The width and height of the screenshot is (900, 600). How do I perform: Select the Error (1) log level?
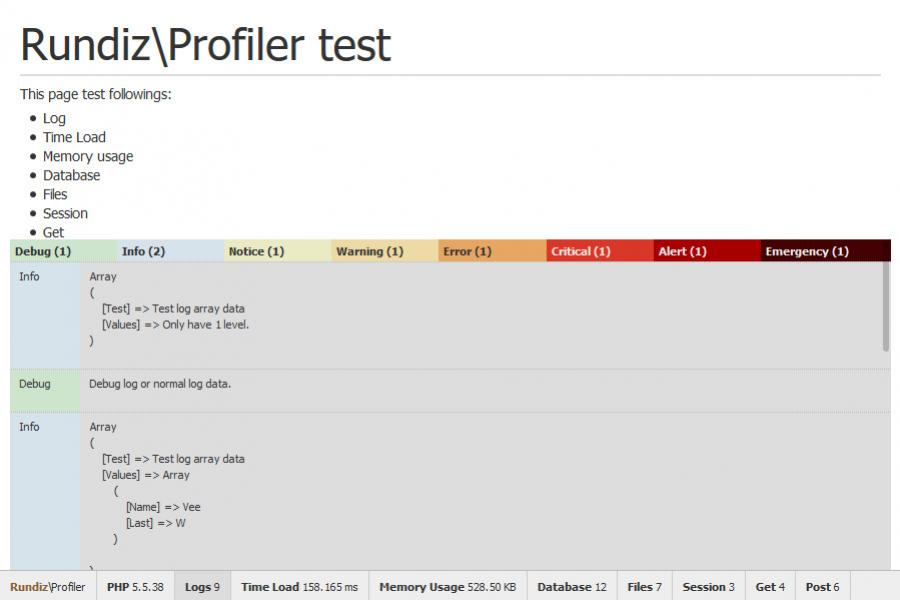(x=468, y=251)
